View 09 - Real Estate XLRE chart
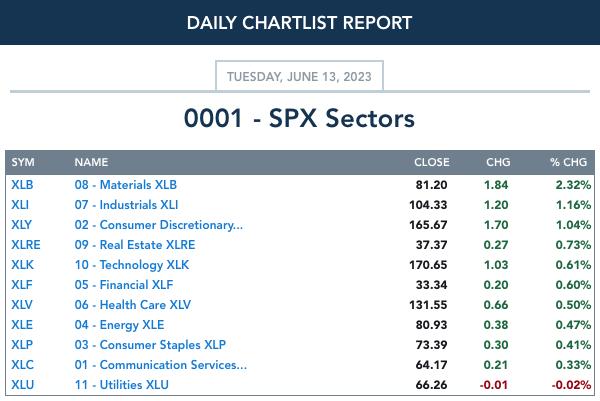600x401 pixels. point(135,245)
